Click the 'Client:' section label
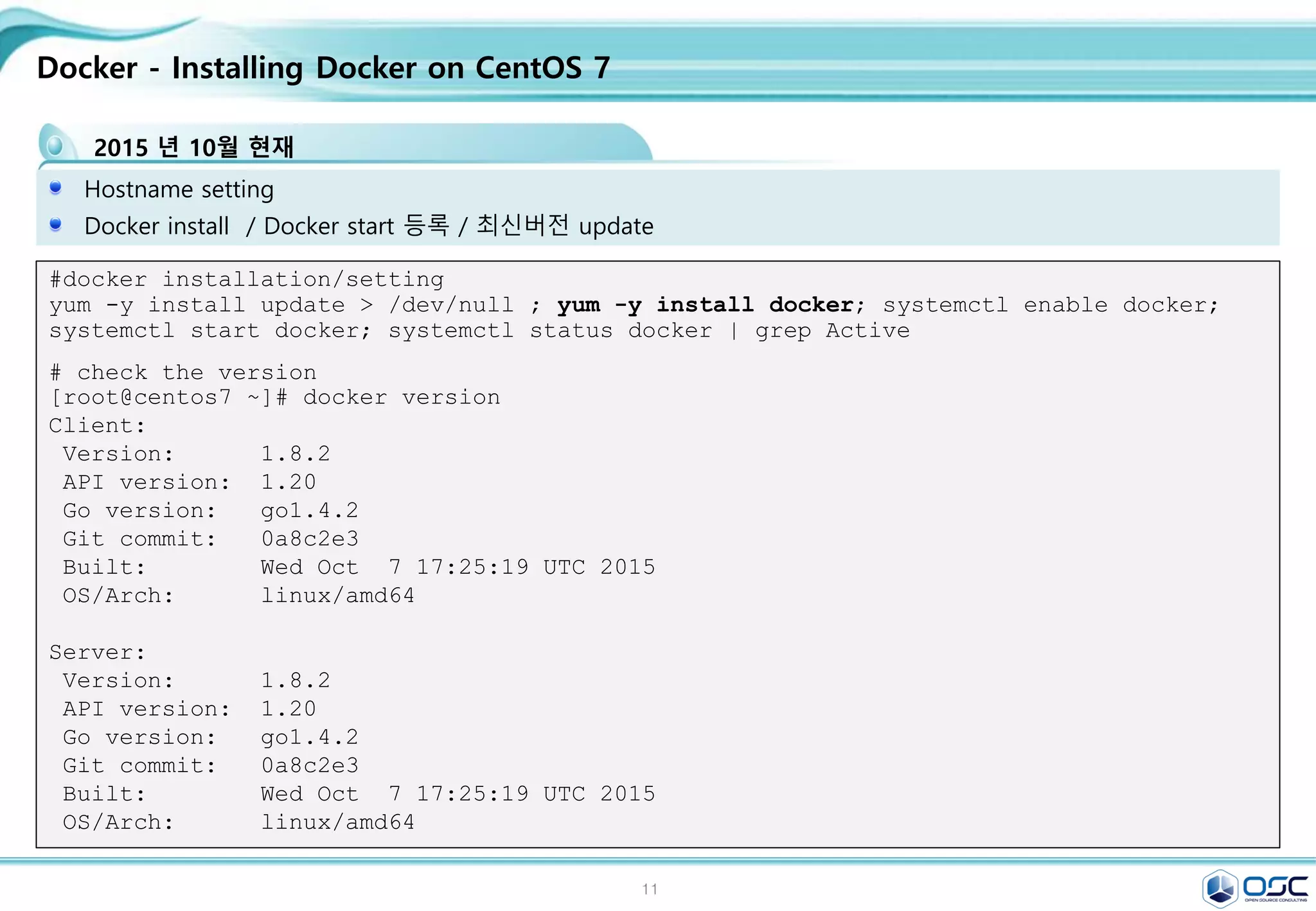Viewport: 1316px width, 911px height. click(97, 425)
